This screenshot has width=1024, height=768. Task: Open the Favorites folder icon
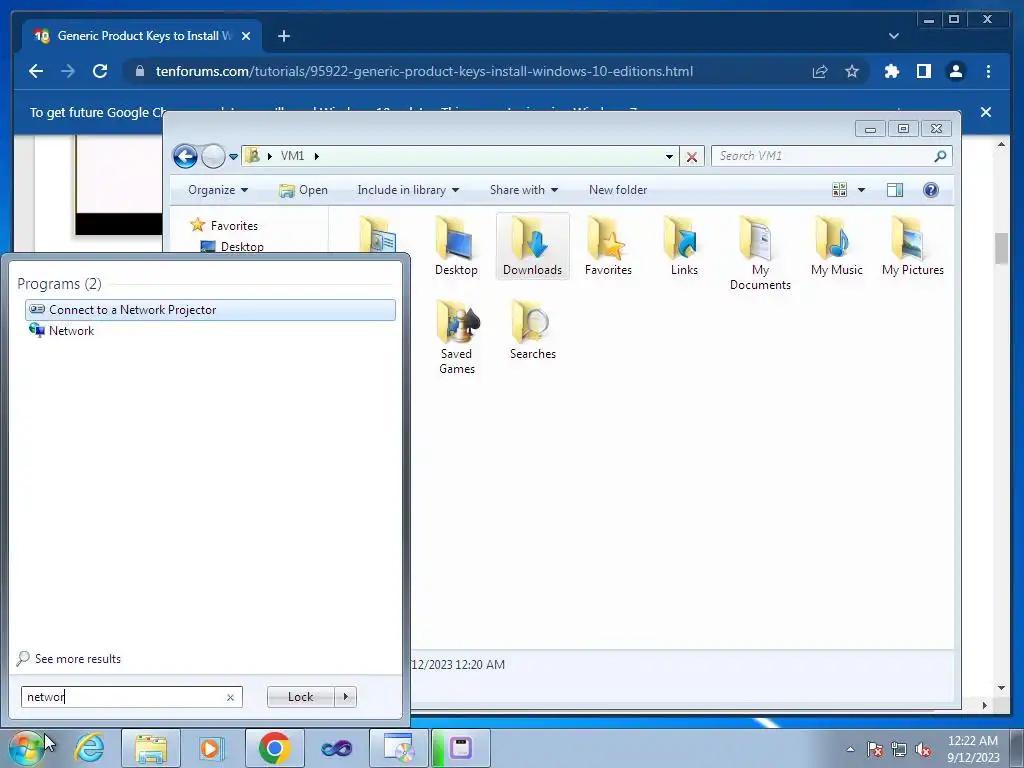[x=608, y=246]
